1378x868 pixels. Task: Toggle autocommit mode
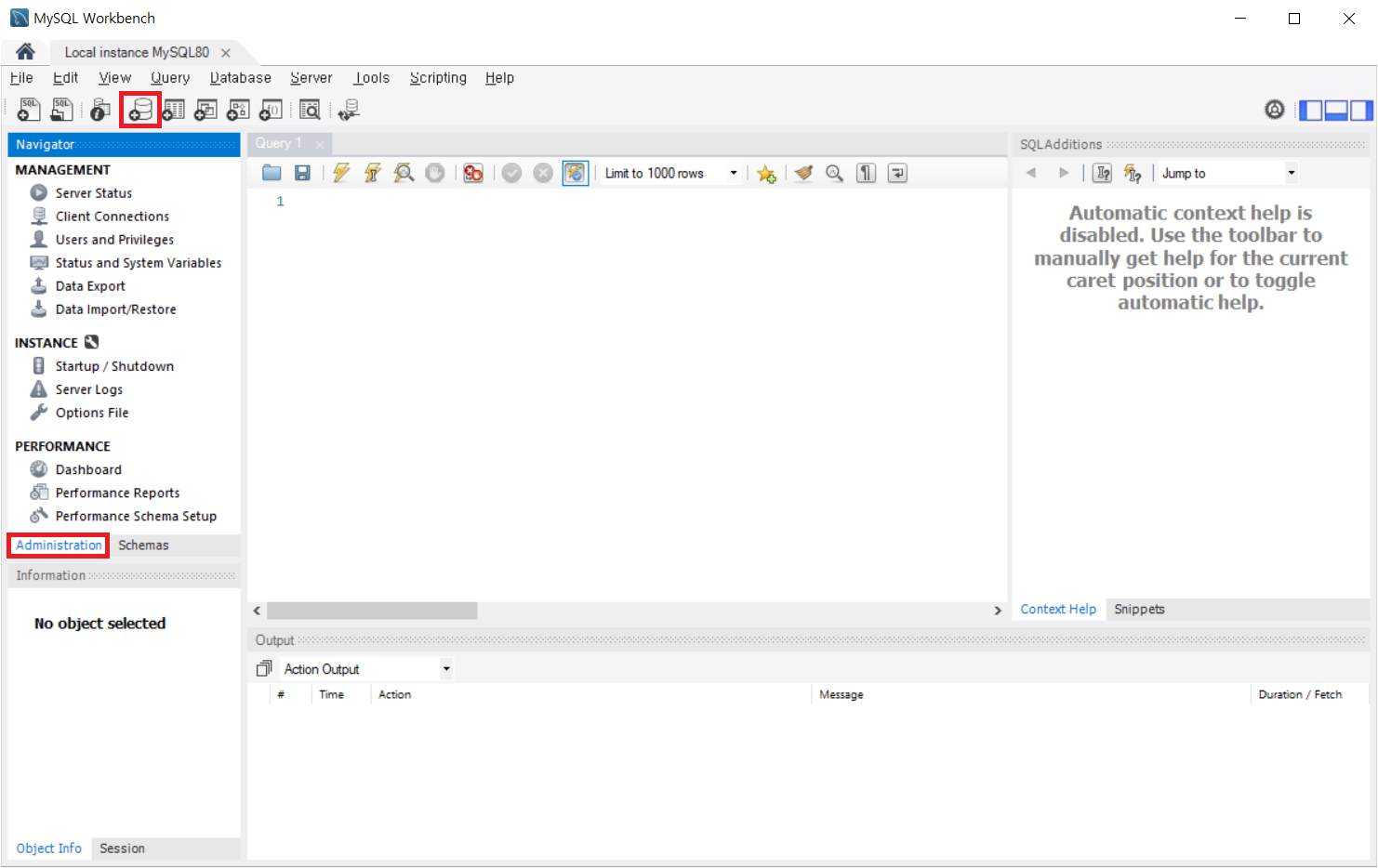576,173
